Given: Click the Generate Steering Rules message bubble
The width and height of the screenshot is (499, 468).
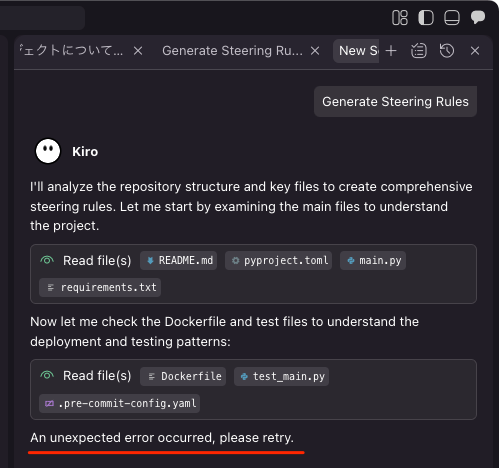Looking at the screenshot, I should pos(395,102).
